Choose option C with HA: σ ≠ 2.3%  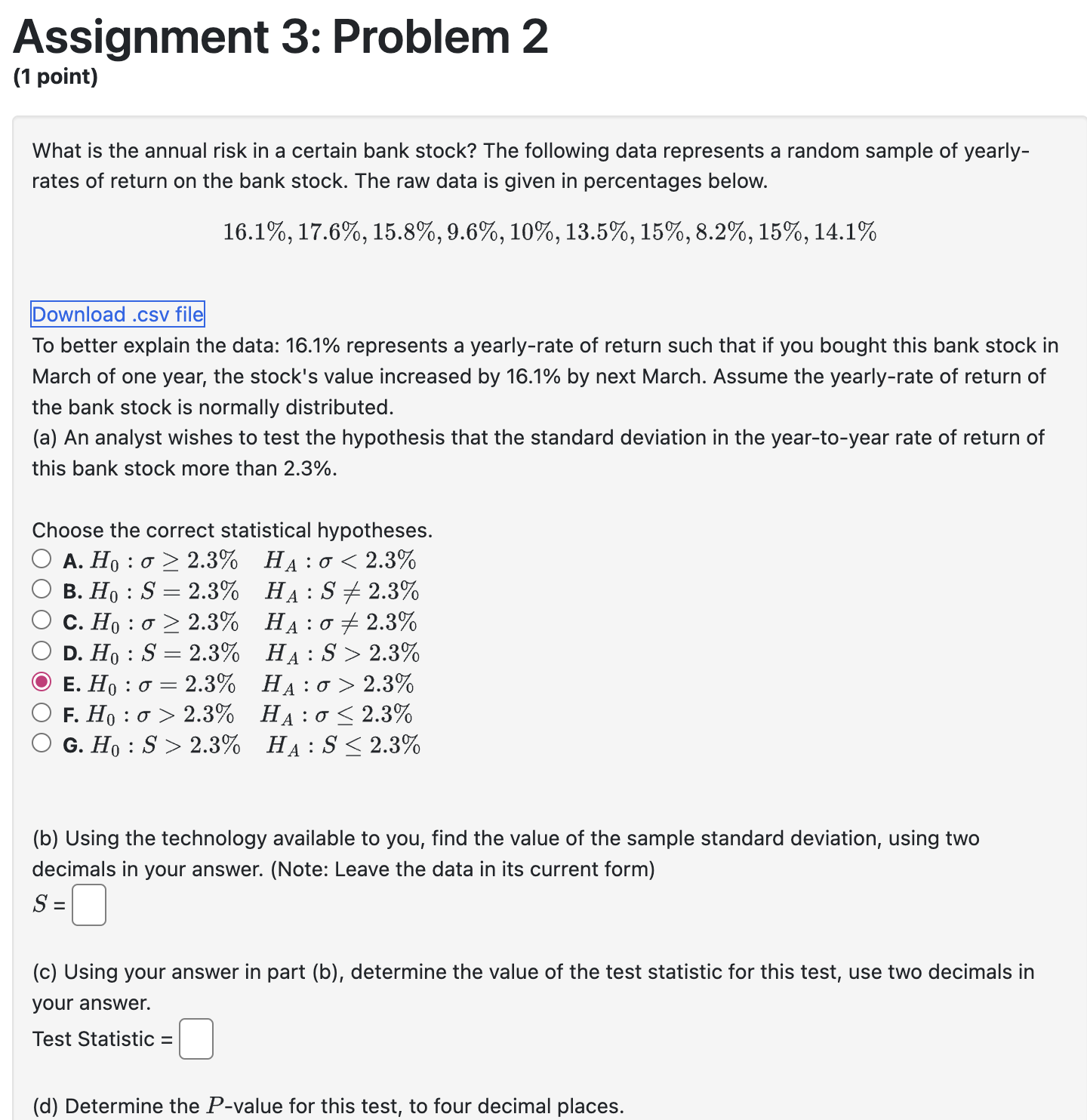(42, 620)
